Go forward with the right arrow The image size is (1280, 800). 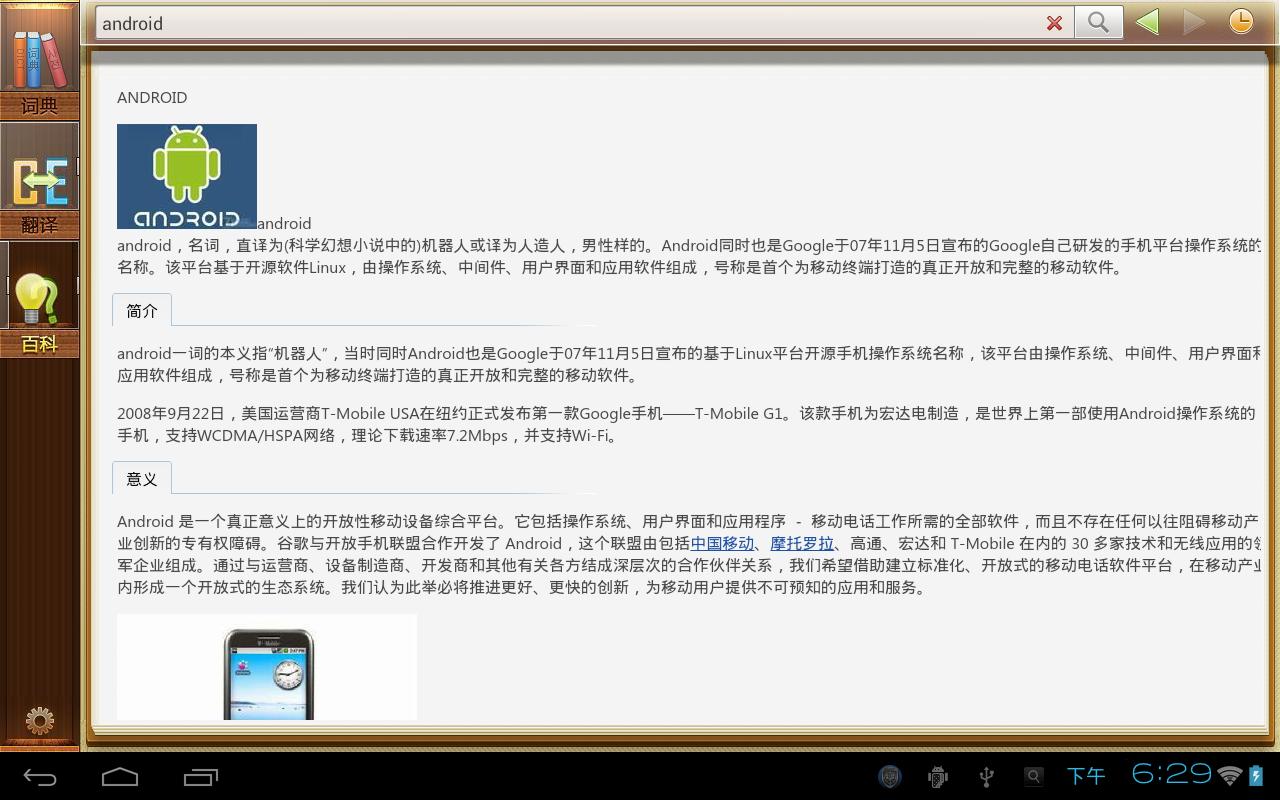(1193, 22)
